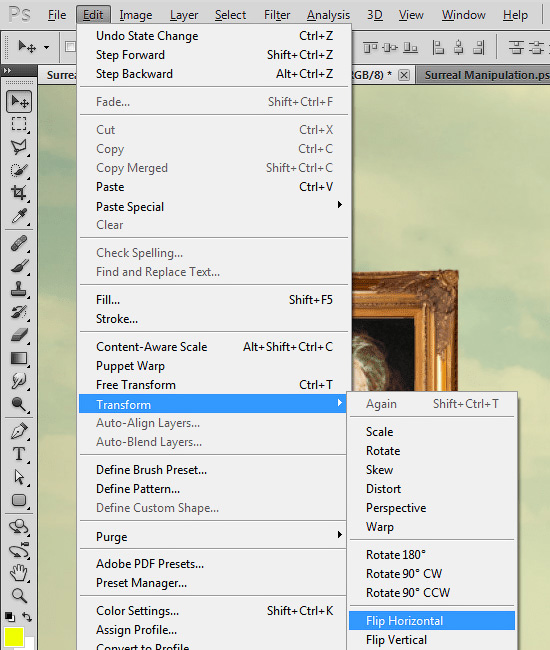550x650 pixels.
Task: Choose Rotate 90° CW
Action: tap(432, 574)
